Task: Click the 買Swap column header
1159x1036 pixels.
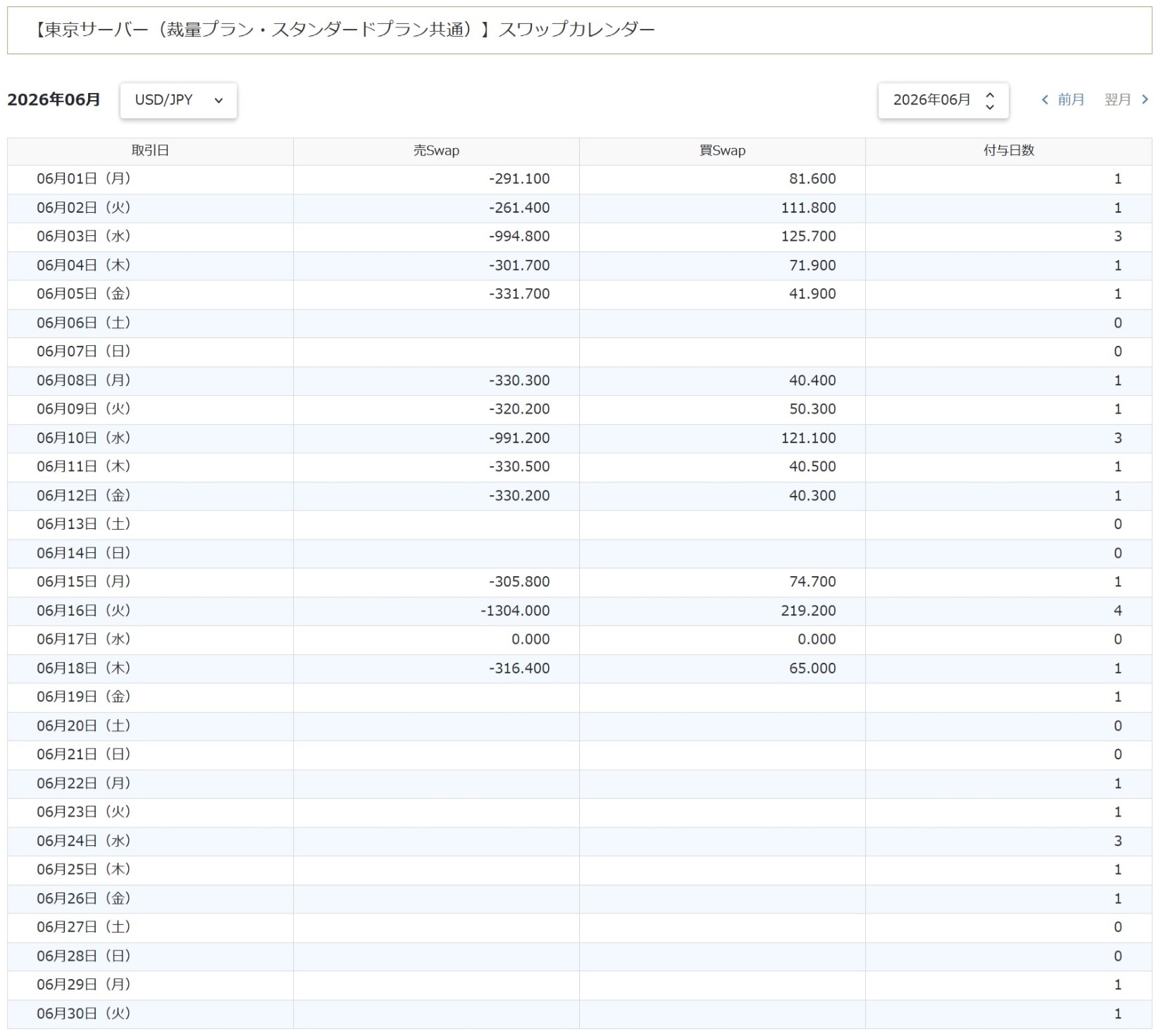Action: (722, 151)
